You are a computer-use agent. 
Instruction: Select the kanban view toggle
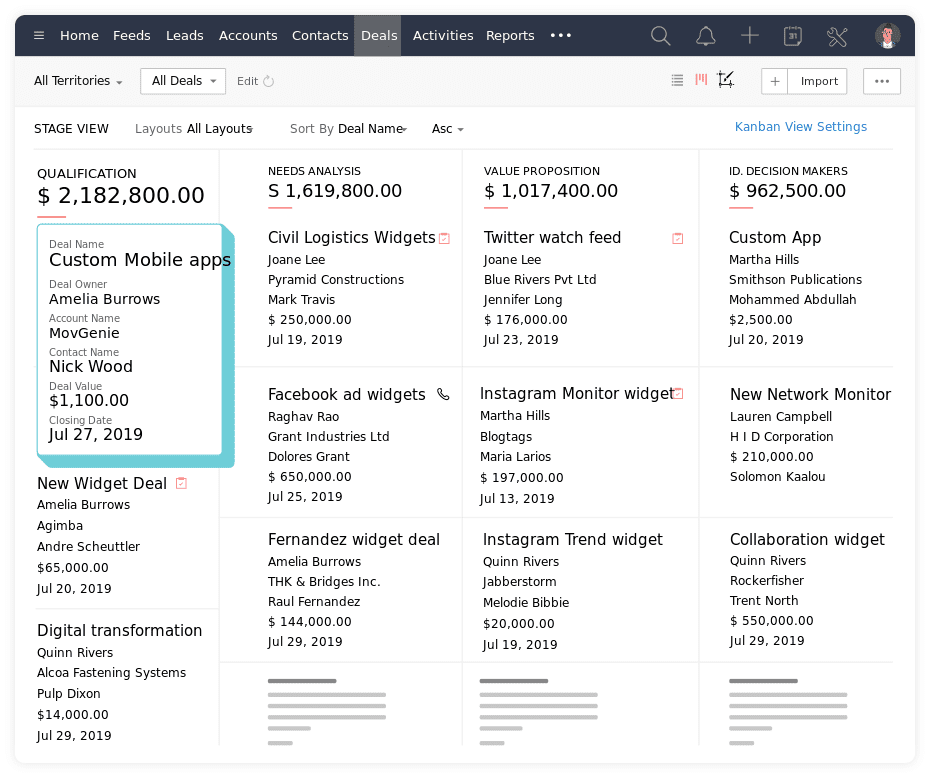[x=701, y=81]
